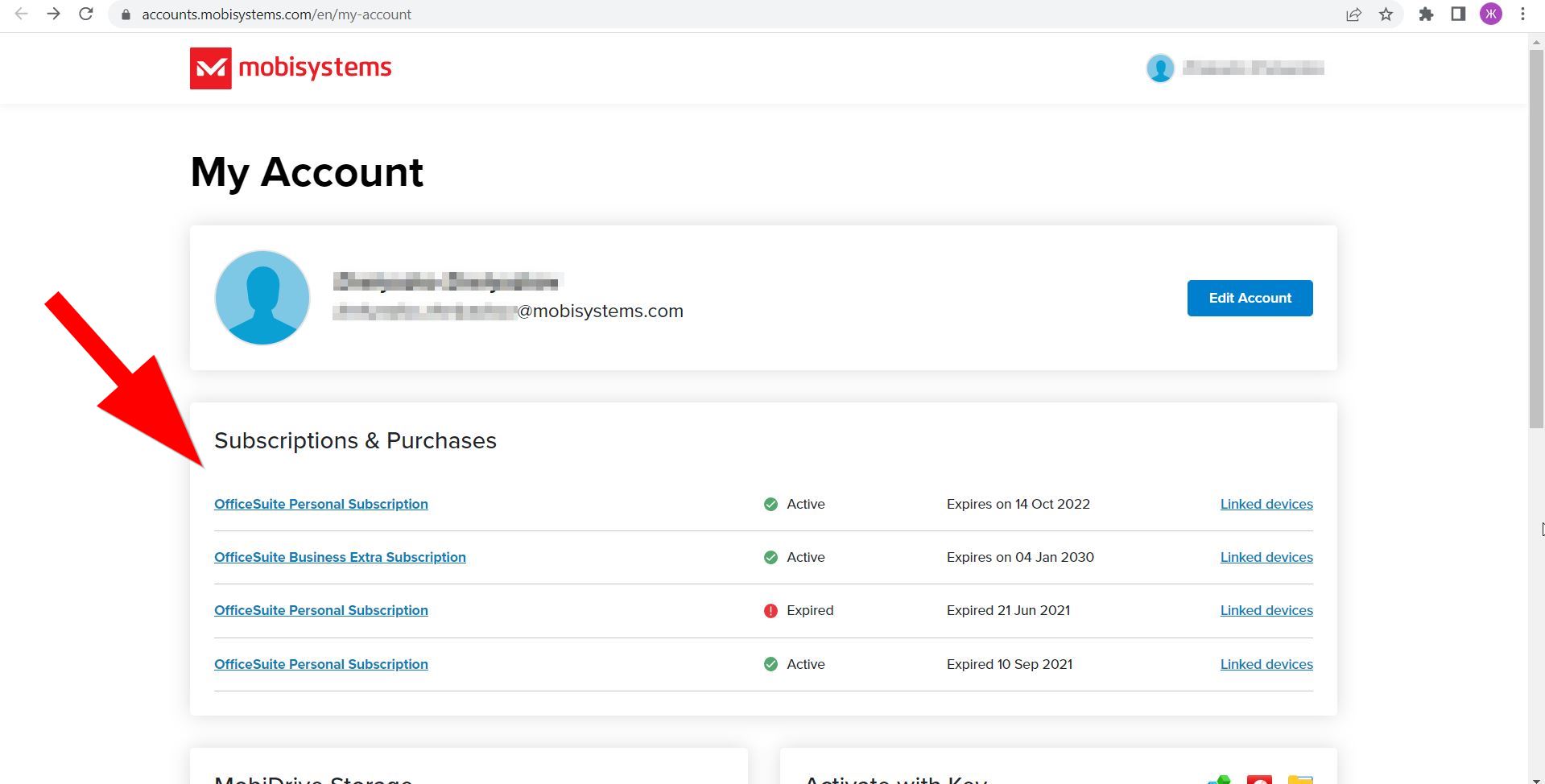The height and width of the screenshot is (784, 1545).
Task: Open the Chrome three-dot menu
Action: coord(1522,14)
